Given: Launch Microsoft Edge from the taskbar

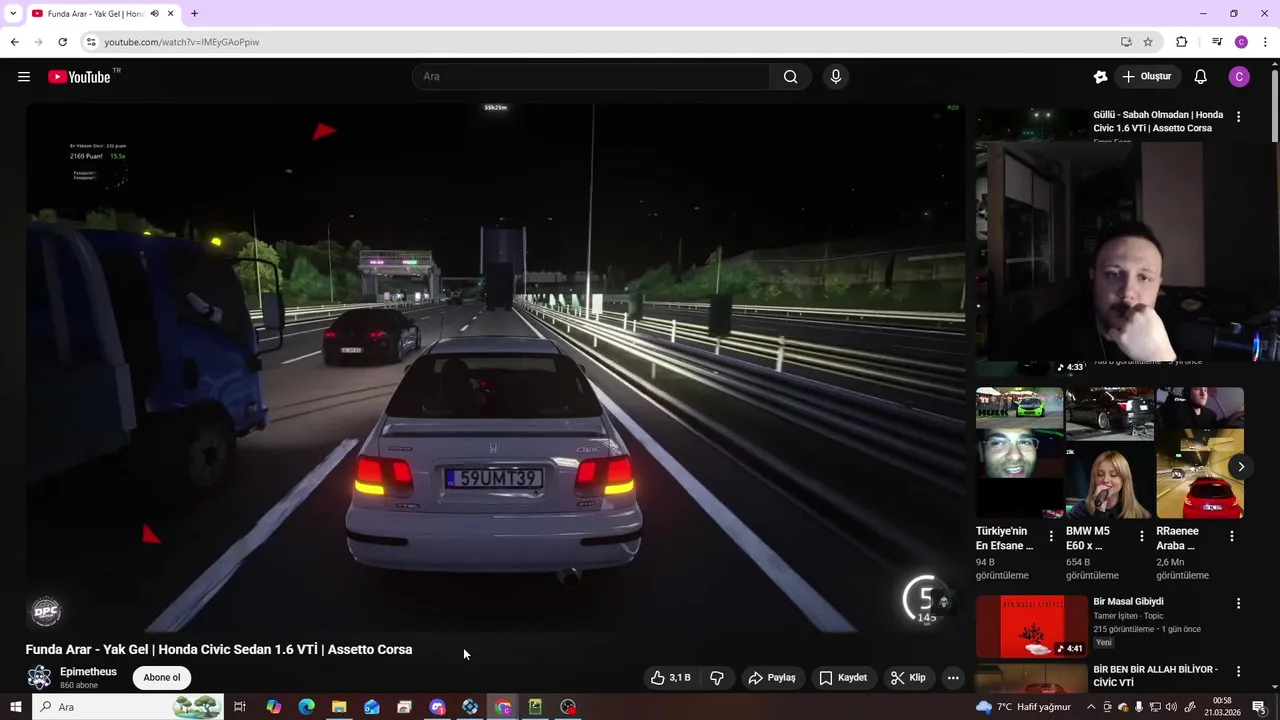Looking at the screenshot, I should tap(306, 707).
